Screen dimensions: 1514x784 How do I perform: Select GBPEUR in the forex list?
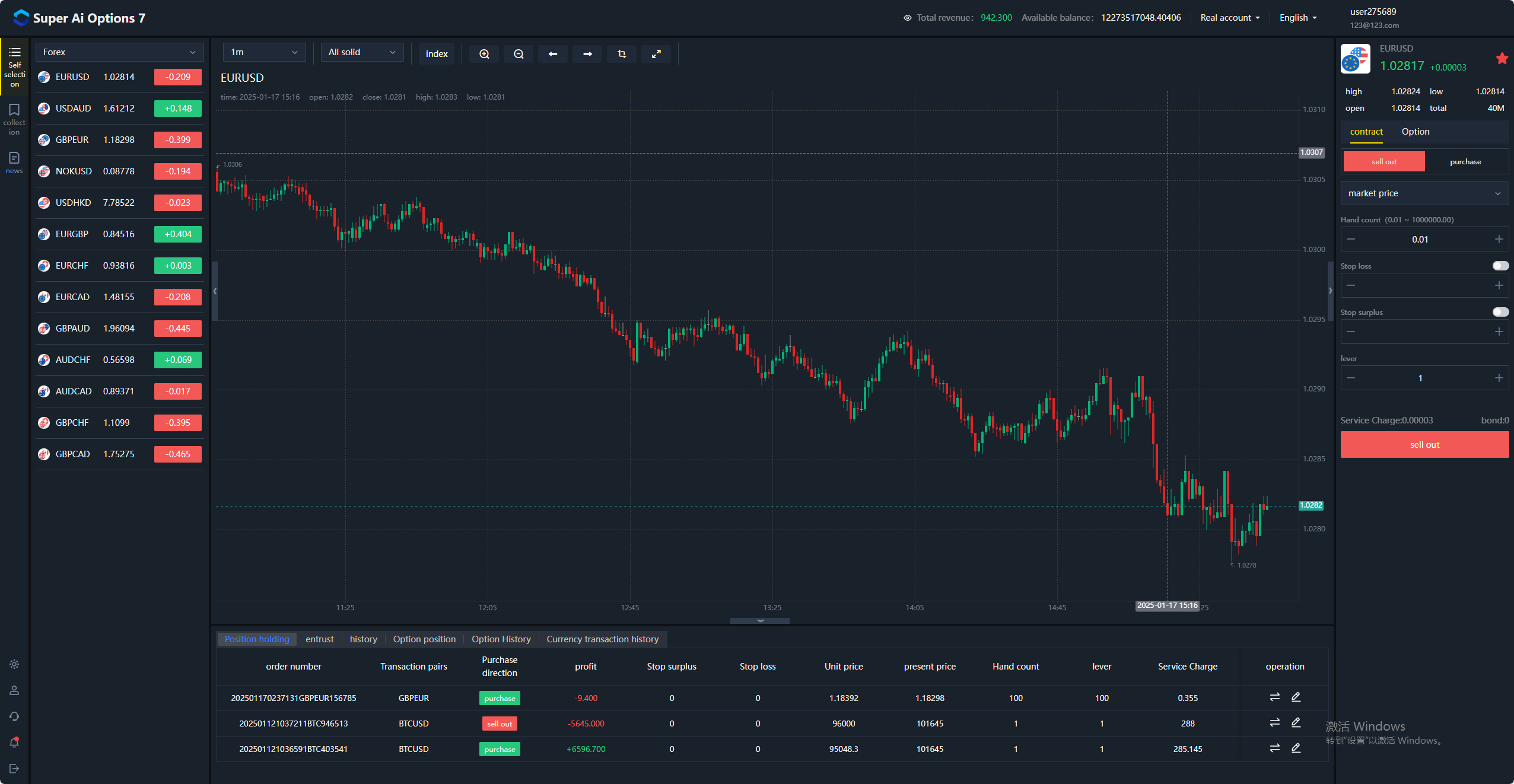pos(119,140)
